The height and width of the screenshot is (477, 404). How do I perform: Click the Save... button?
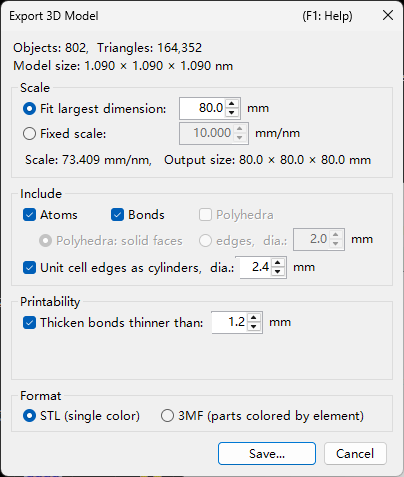267,454
